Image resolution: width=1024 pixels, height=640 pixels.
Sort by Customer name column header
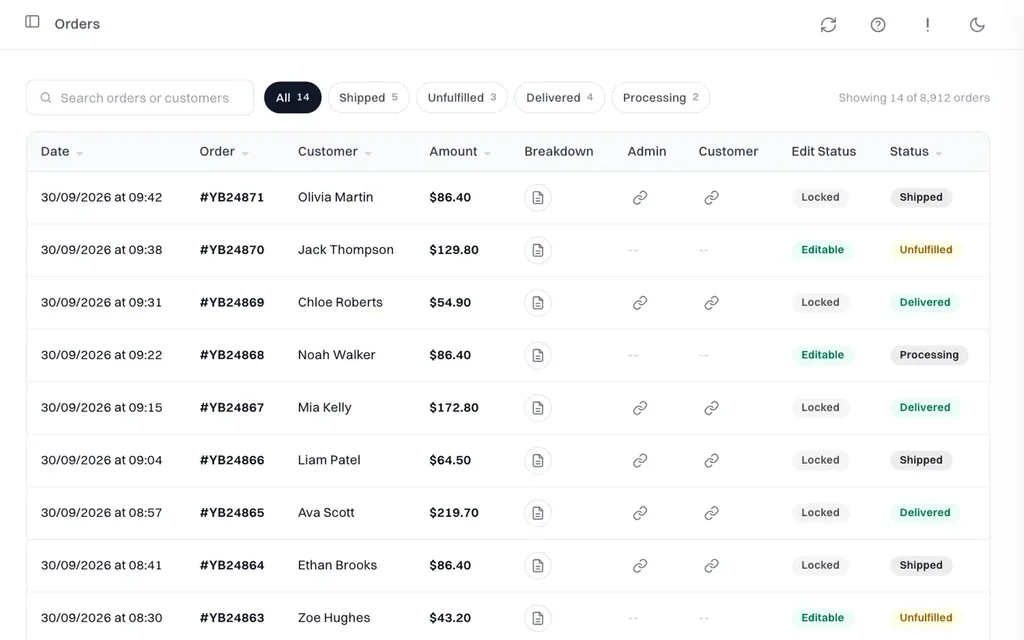click(334, 152)
